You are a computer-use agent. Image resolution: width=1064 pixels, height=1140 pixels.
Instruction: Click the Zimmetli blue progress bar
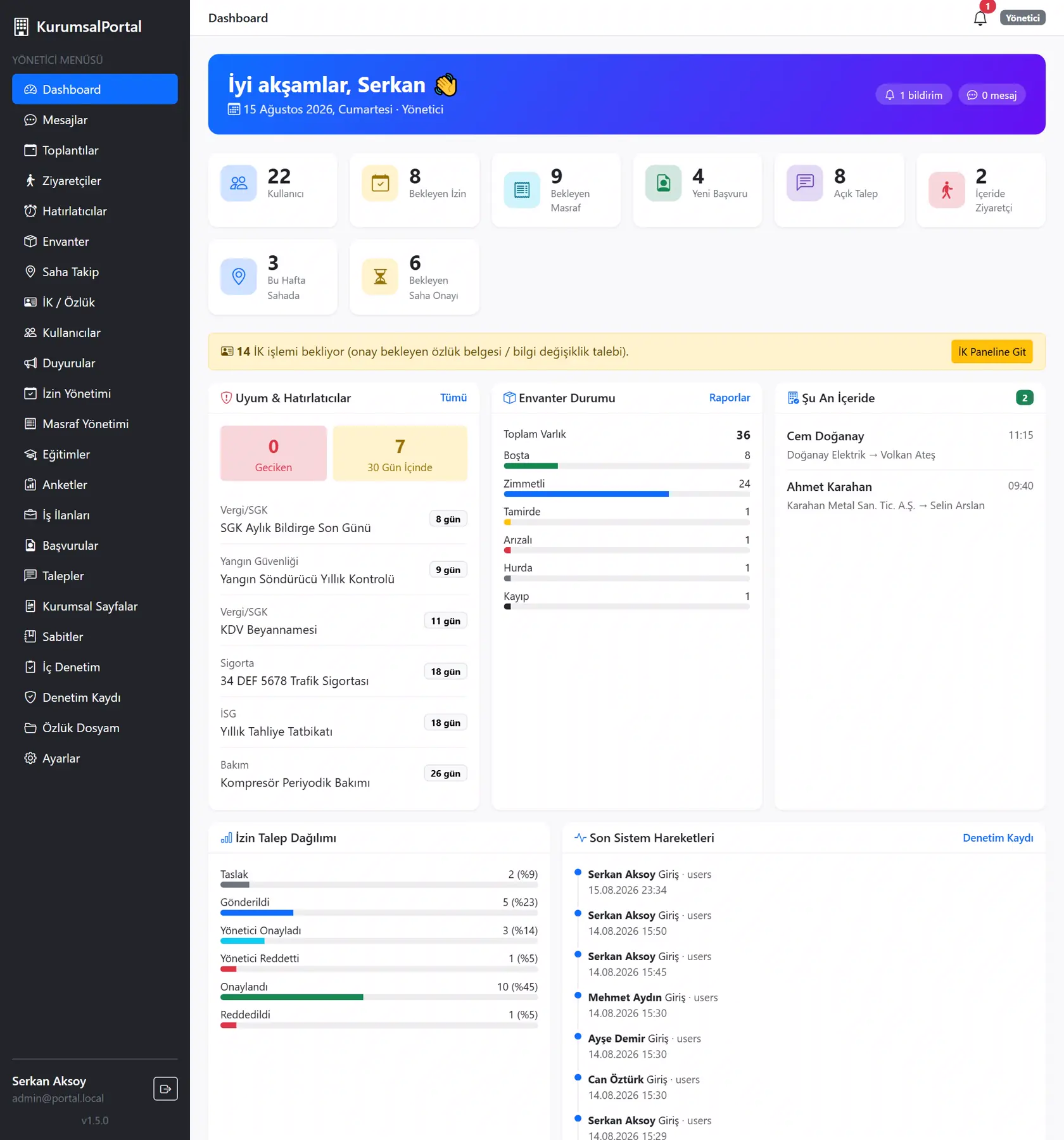[586, 494]
